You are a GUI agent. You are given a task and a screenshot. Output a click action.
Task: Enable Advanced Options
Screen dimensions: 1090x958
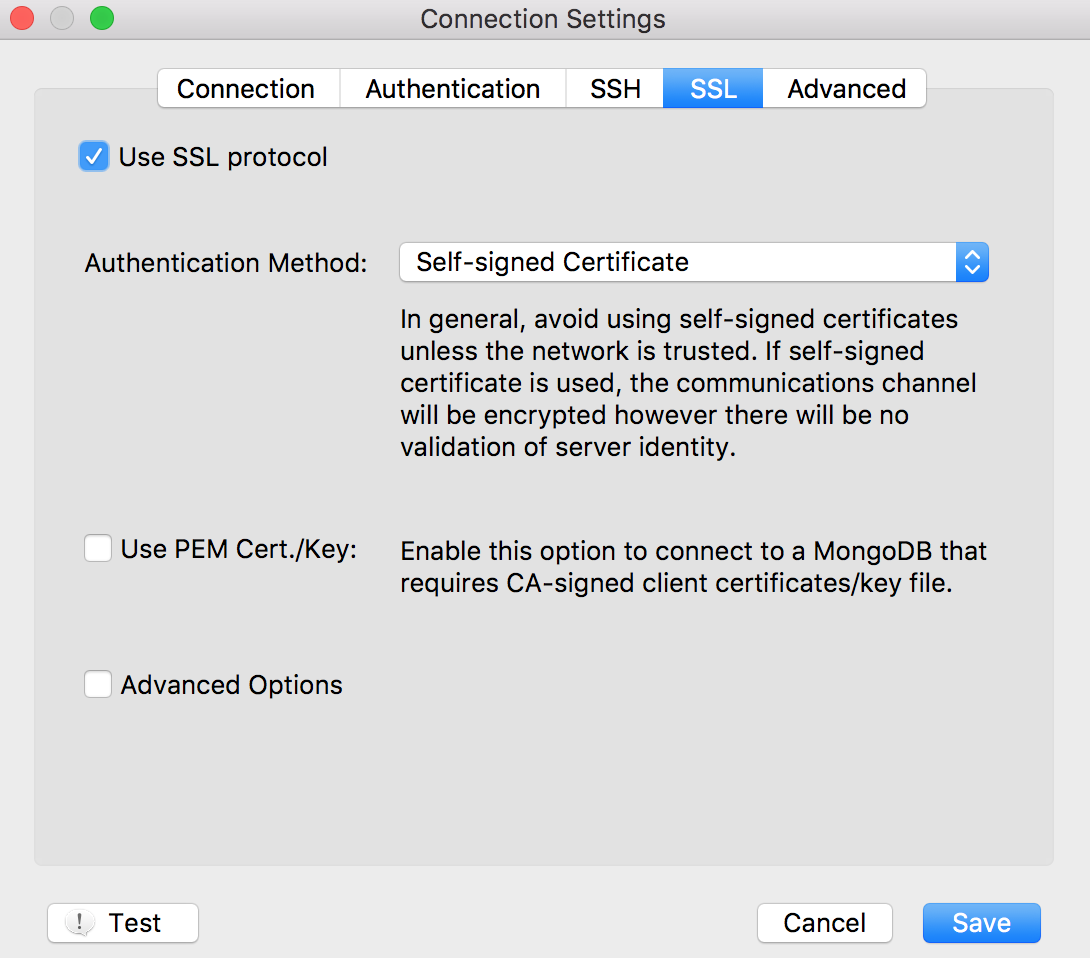97,684
